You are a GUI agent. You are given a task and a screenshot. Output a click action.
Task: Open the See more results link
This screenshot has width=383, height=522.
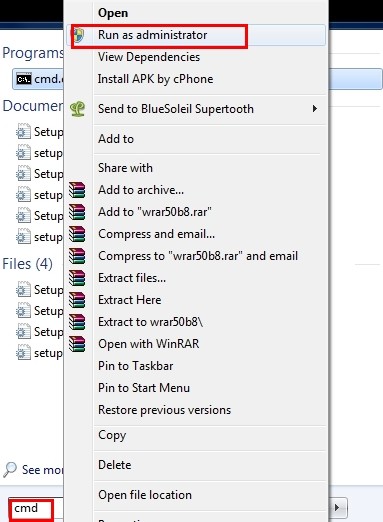pyautogui.click(x=42, y=470)
